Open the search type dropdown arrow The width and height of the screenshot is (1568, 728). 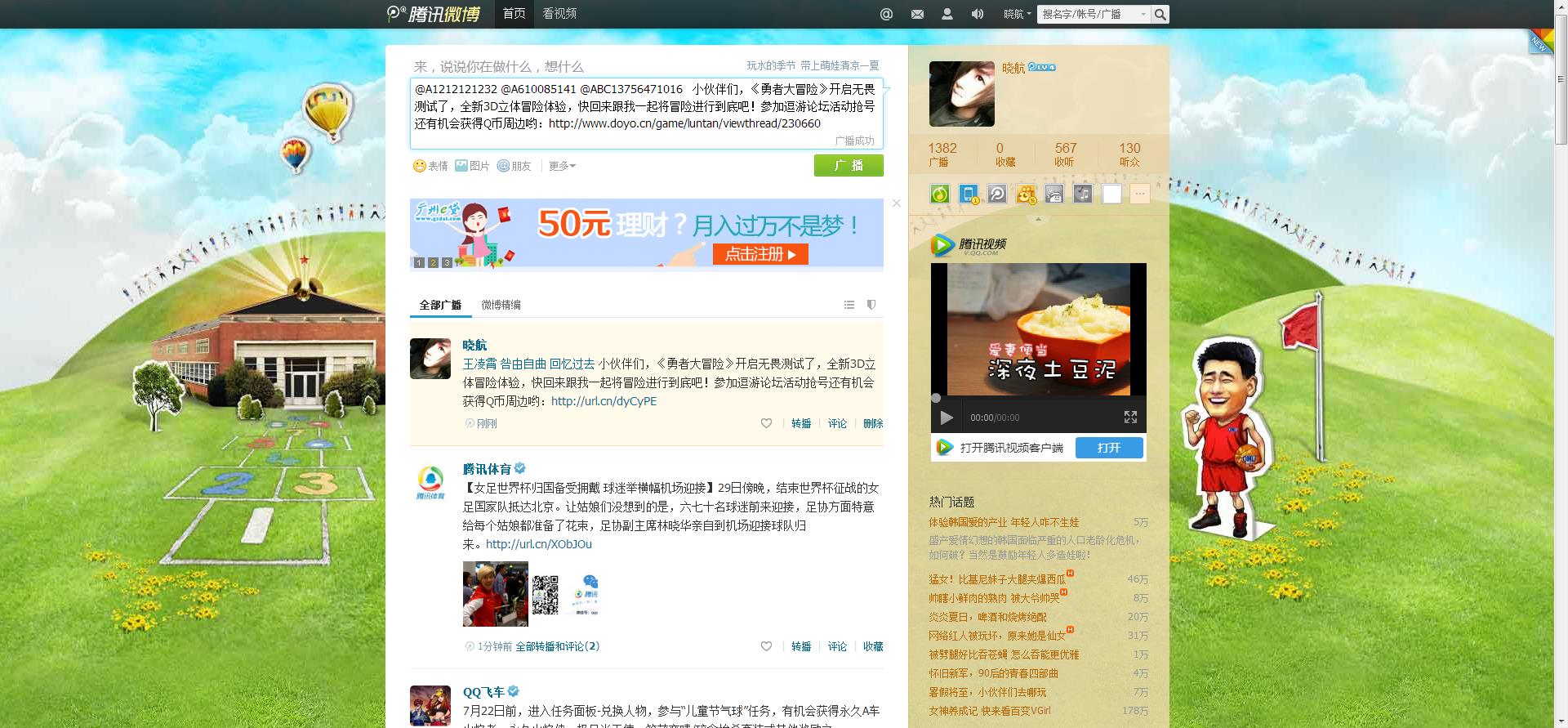[x=1143, y=14]
